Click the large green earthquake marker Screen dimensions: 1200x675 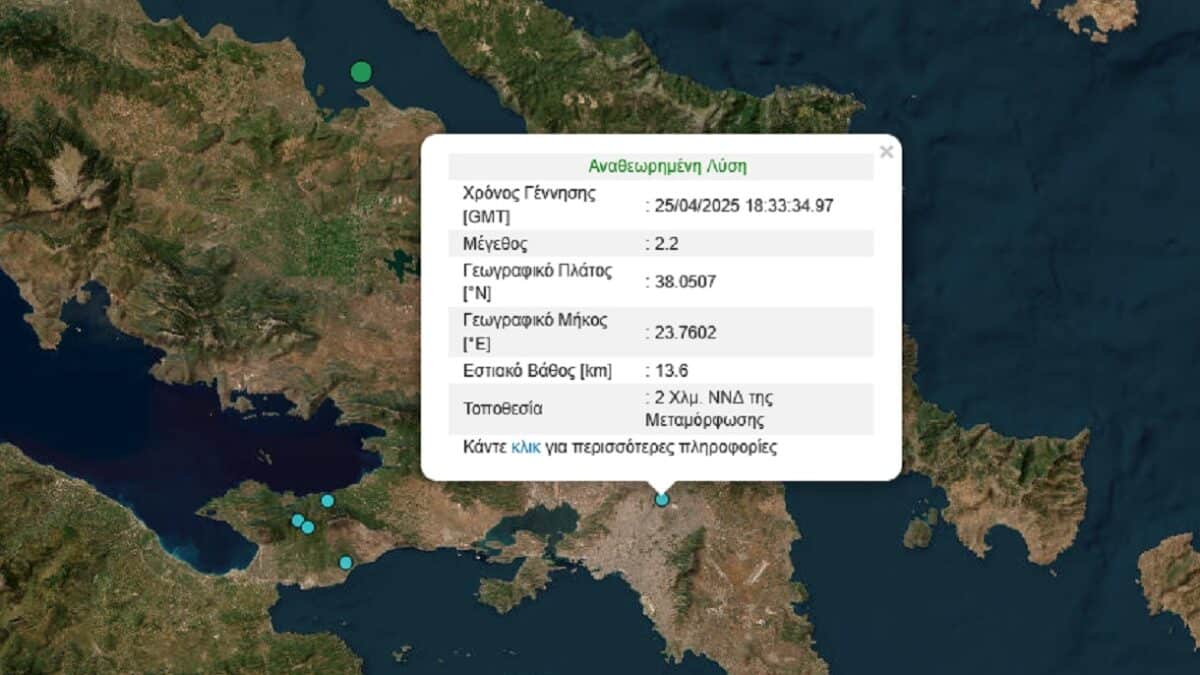pyautogui.click(x=361, y=71)
